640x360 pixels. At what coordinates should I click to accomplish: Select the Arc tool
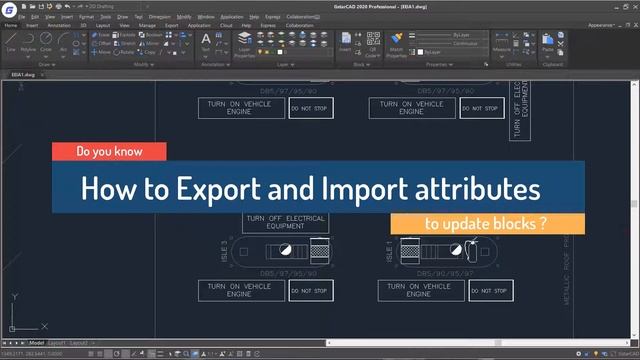coord(63,42)
